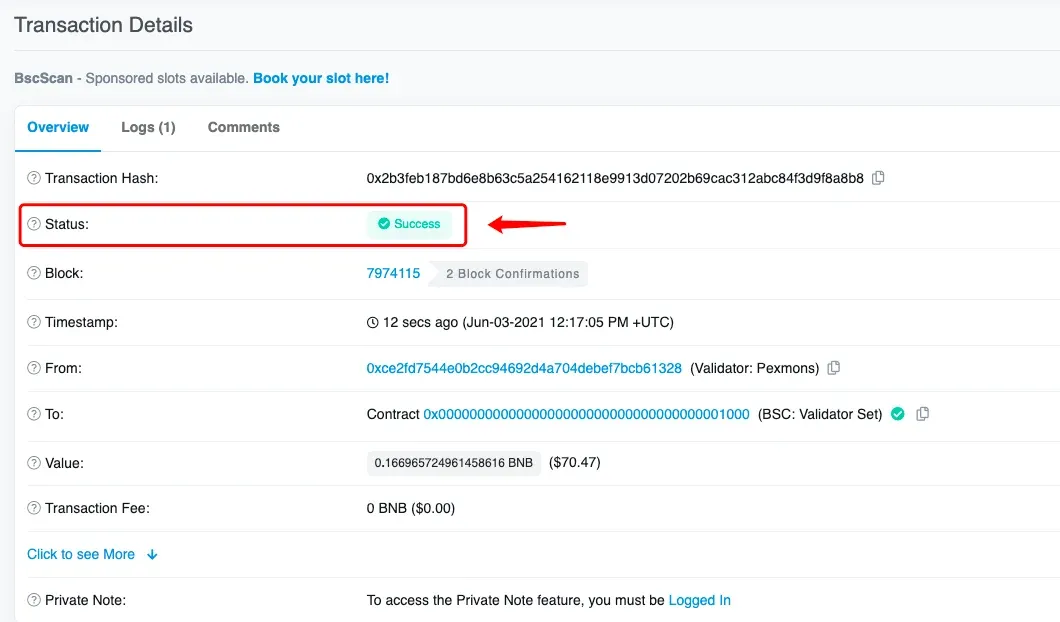Click the help icon next to Timestamp
This screenshot has height=622, width=1060.
pos(34,322)
